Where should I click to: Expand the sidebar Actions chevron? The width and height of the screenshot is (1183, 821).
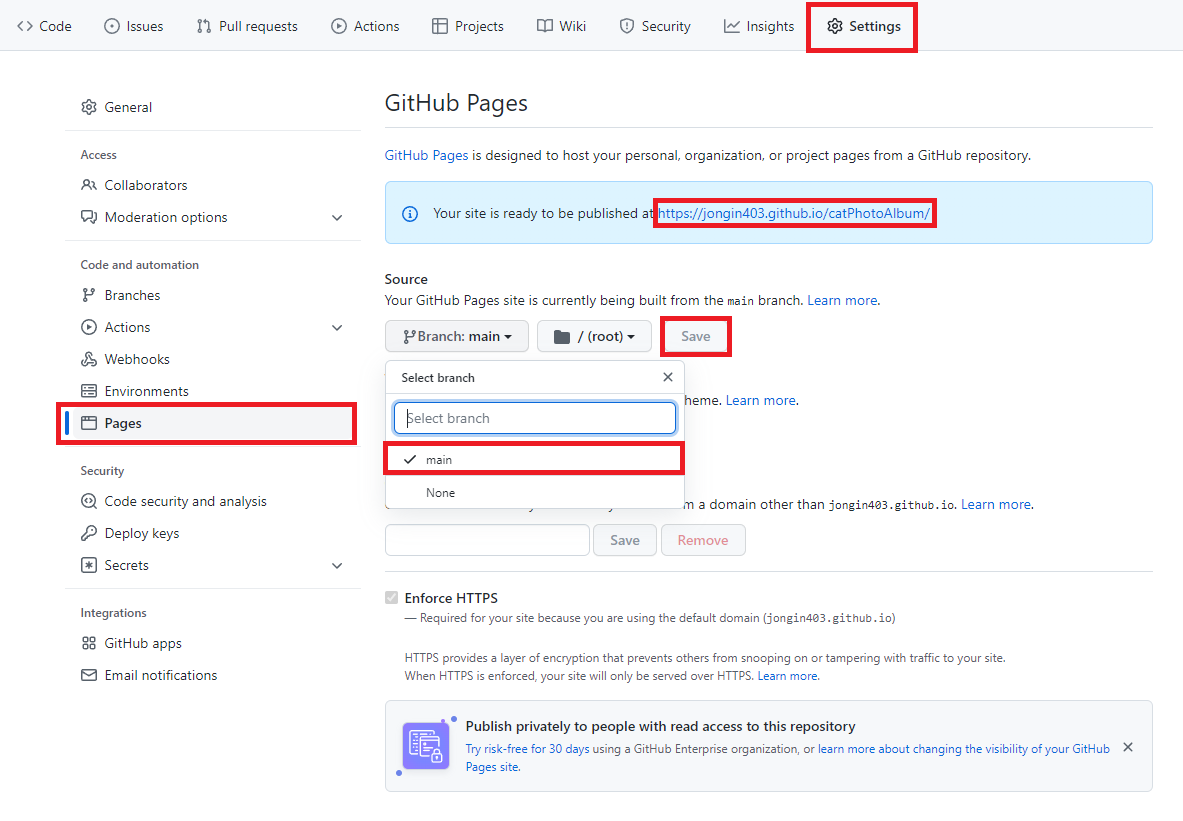pos(337,327)
